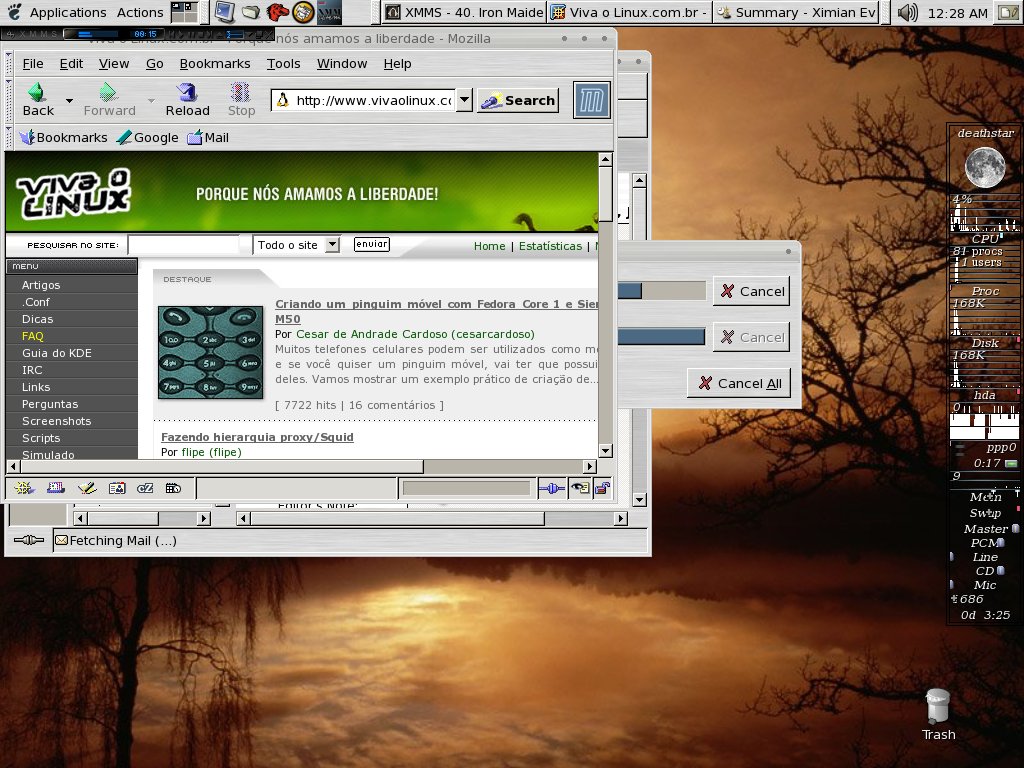Viewport: 1024px width, 768px height.
Task: Click the page security padlock icon
Action: click(x=603, y=488)
